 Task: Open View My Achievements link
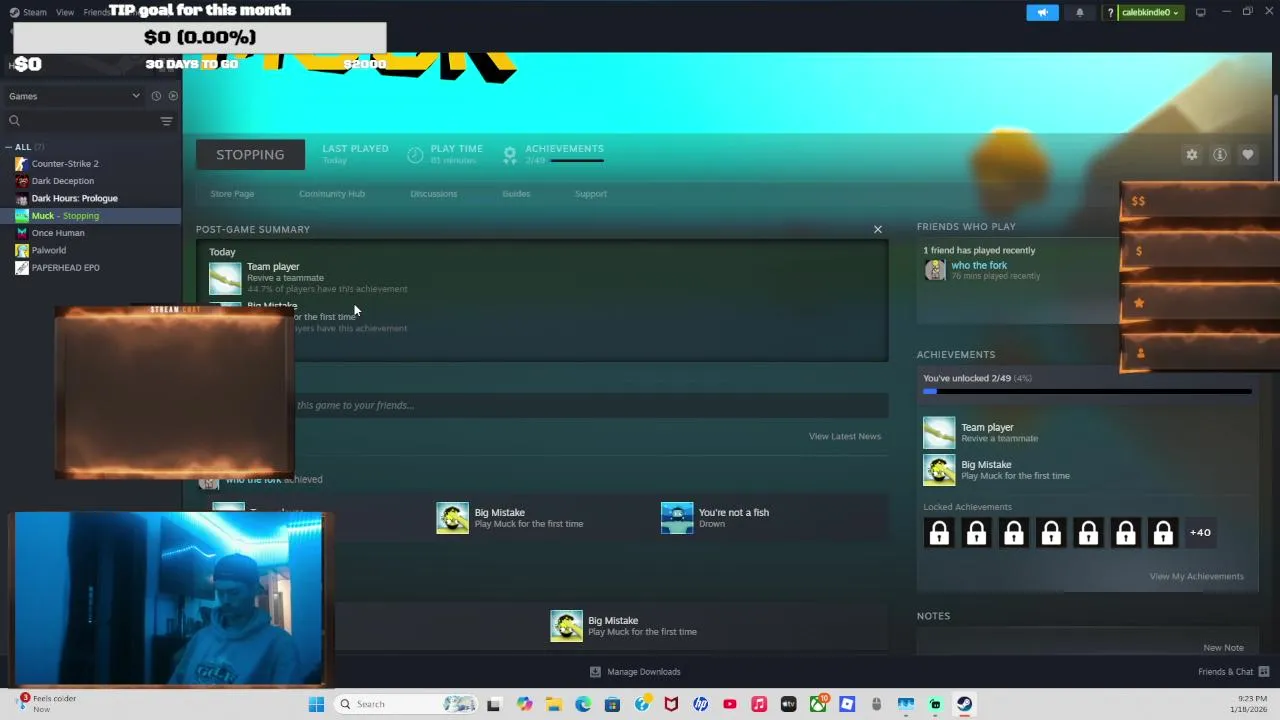[x=1196, y=576]
